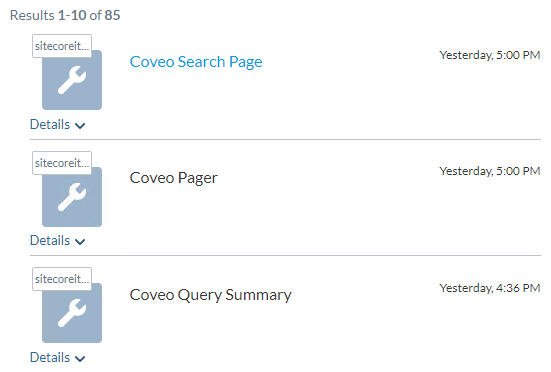Click the chevron arrow under Coveo Search Page
Viewport: 551px width, 372px height.
pos(80,126)
